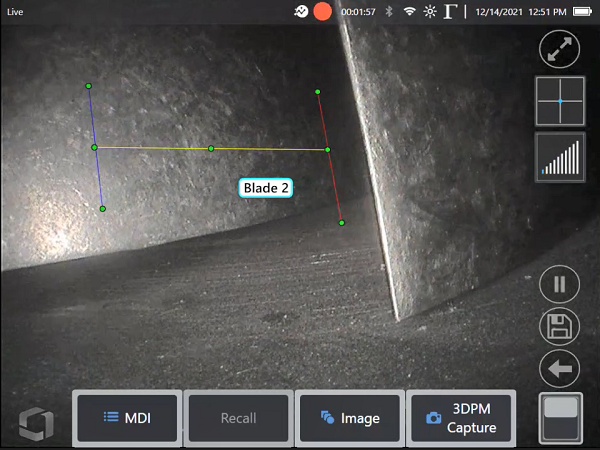Select the crosshair grid icon
Image resolution: width=600 pixels, height=450 pixels.
pyautogui.click(x=559, y=102)
